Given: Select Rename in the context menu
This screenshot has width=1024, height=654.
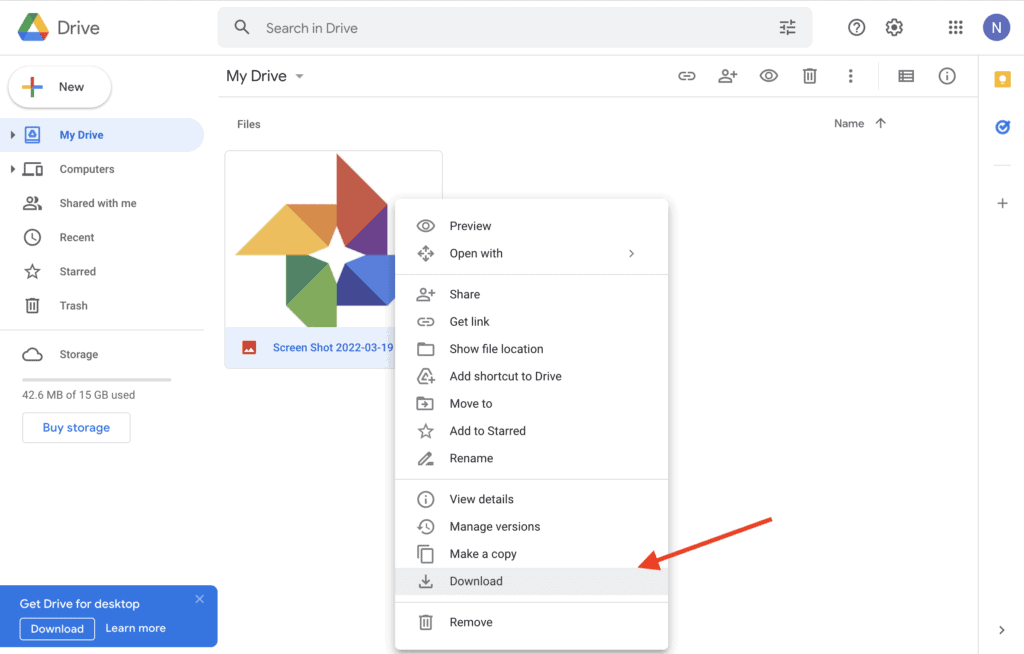Looking at the screenshot, I should (532, 459).
